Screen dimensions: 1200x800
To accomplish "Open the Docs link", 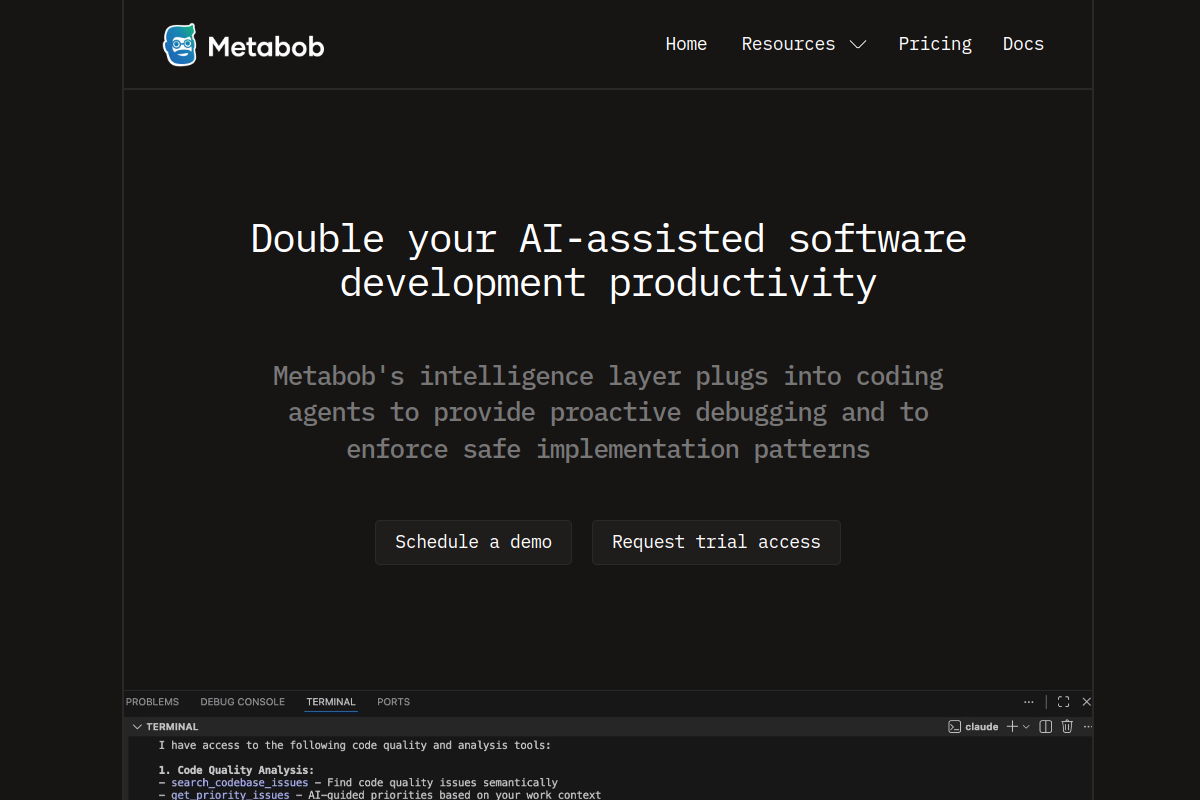I will pyautogui.click(x=1023, y=44).
